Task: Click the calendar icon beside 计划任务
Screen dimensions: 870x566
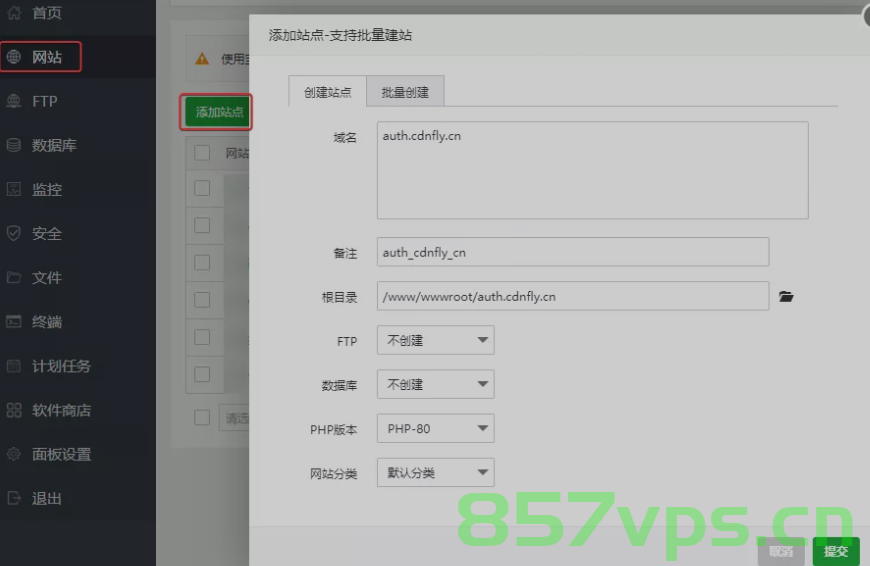Action: click(14, 366)
